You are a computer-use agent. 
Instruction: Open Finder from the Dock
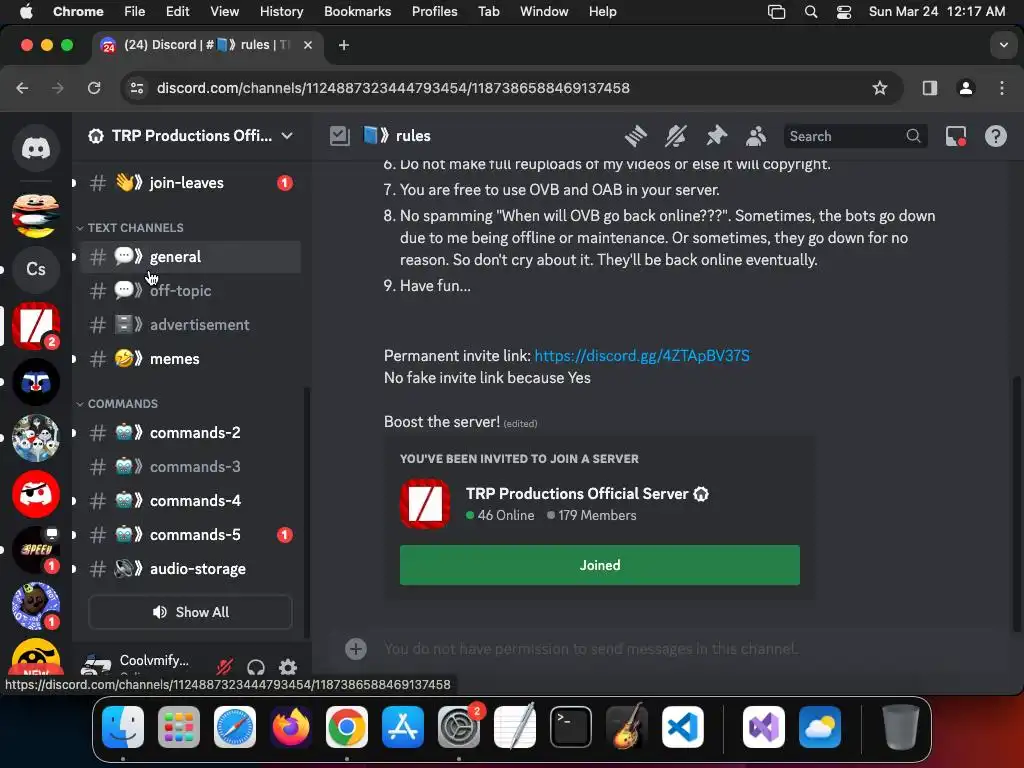pos(123,727)
